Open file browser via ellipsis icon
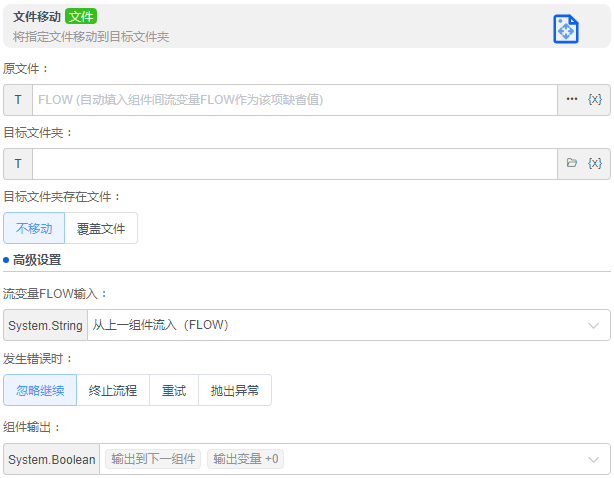Screen dimensions: 614x478 (572, 100)
